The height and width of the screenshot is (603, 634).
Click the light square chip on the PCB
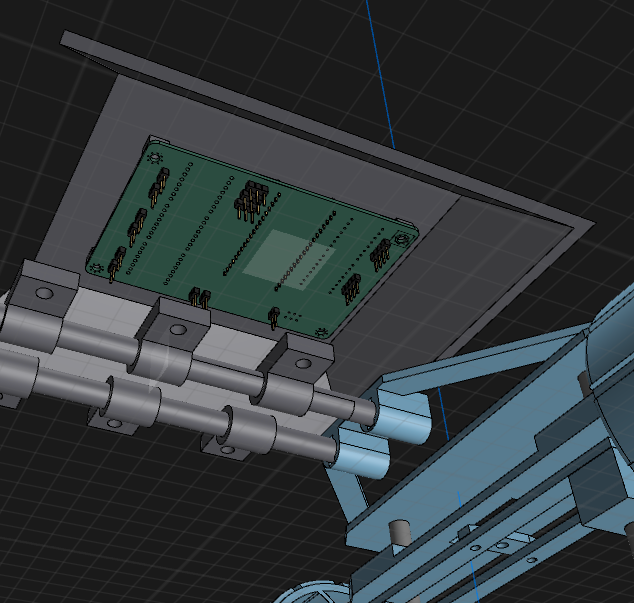pyautogui.click(x=281, y=255)
